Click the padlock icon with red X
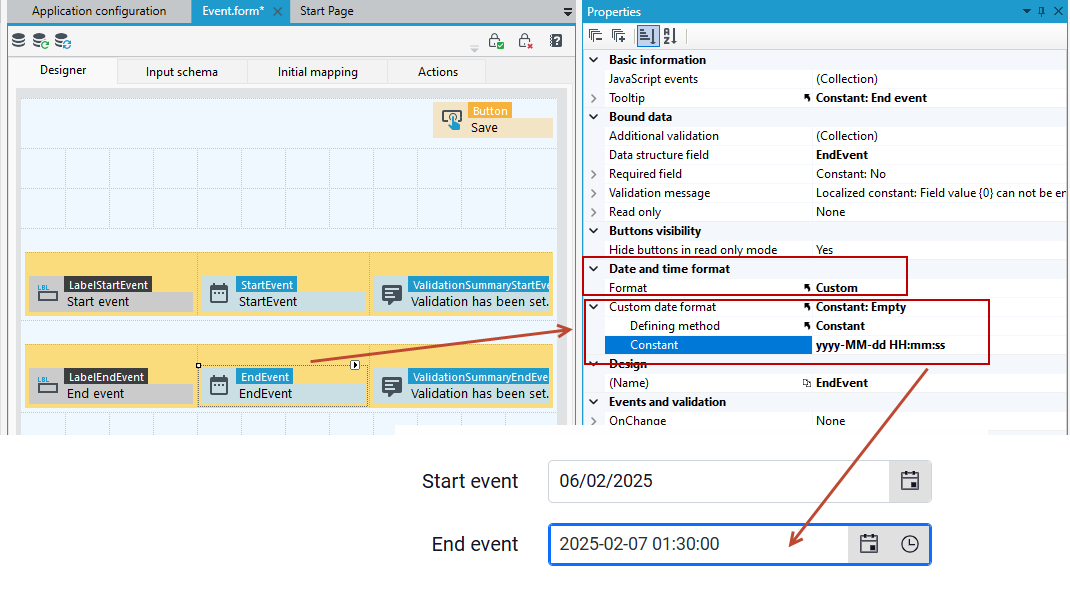Image resolution: width=1070 pixels, height=608 pixels. (x=525, y=41)
